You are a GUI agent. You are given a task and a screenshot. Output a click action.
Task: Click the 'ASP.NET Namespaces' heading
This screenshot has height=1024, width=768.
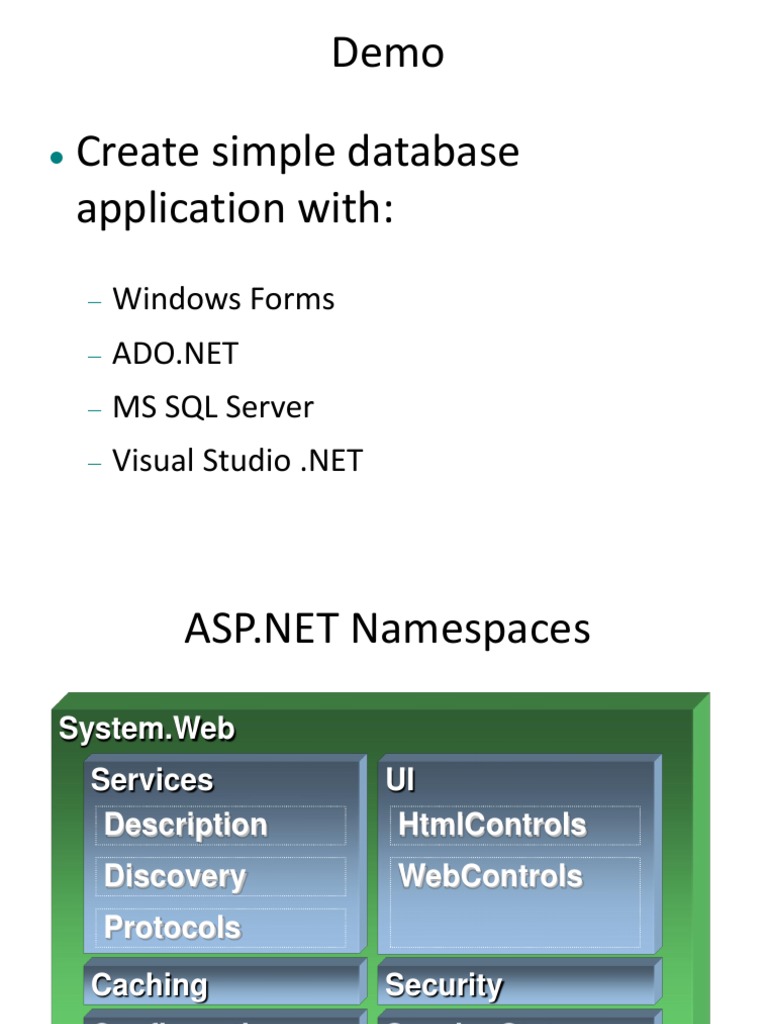[x=387, y=629]
